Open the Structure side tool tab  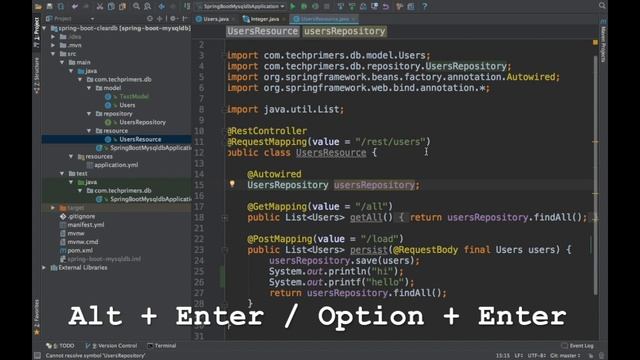point(37,76)
